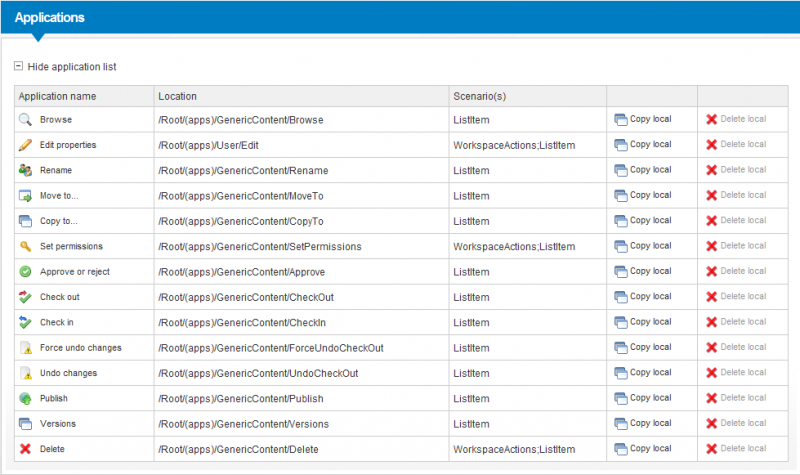The width and height of the screenshot is (800, 475).
Task: Delete local for Force undo changes row
Action: pyautogui.click(x=736, y=347)
